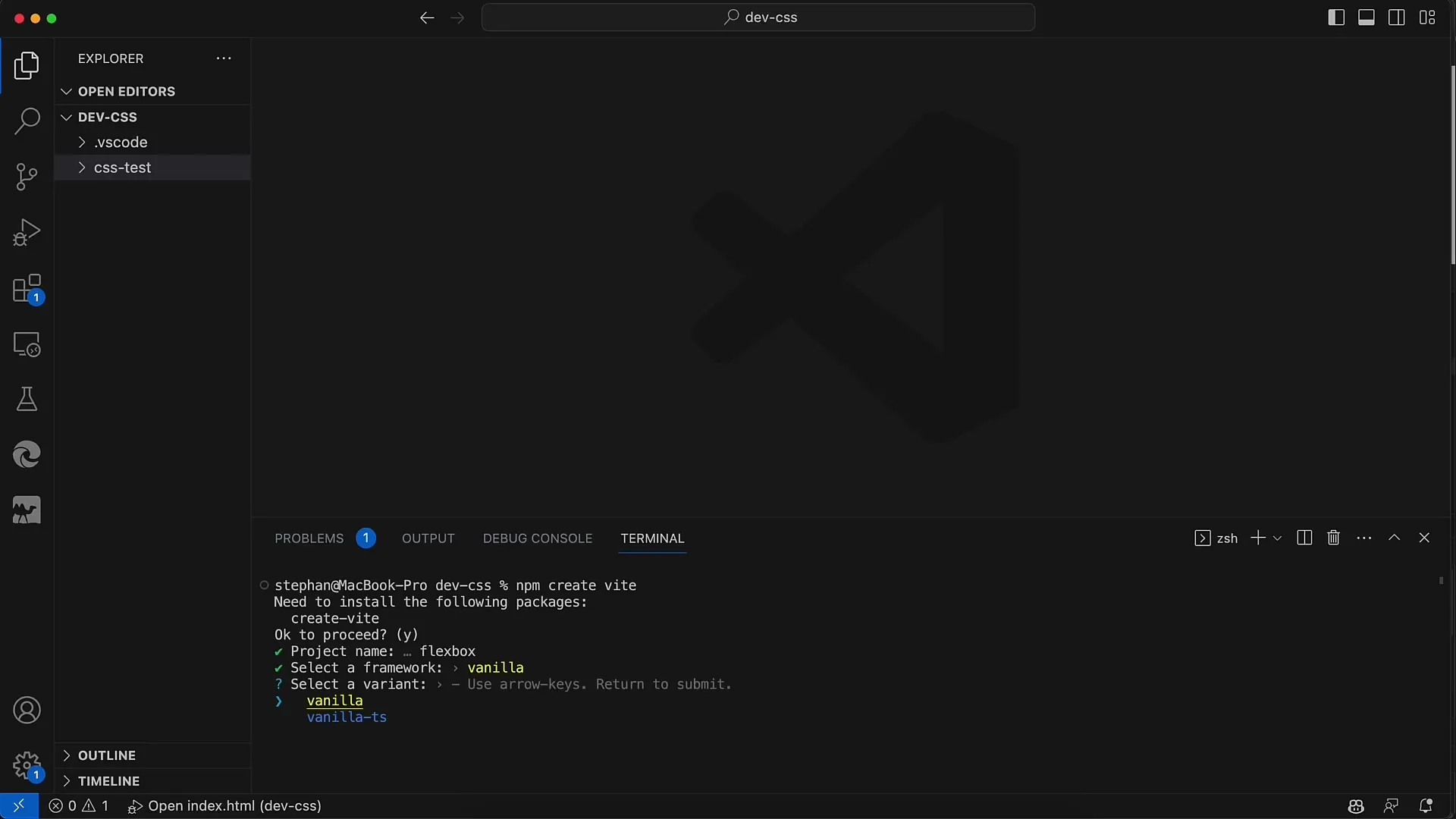Toggle the bottom panel visibility
The image size is (1456, 819).
[1367, 17]
